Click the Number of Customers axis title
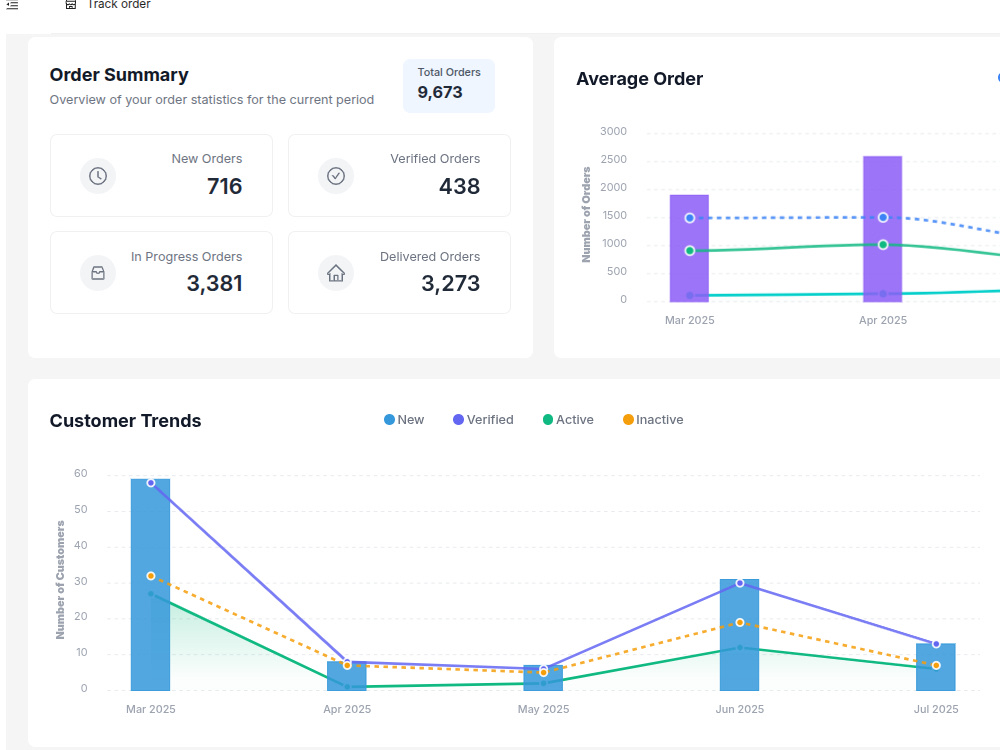The width and height of the screenshot is (1000, 750). click(61, 580)
